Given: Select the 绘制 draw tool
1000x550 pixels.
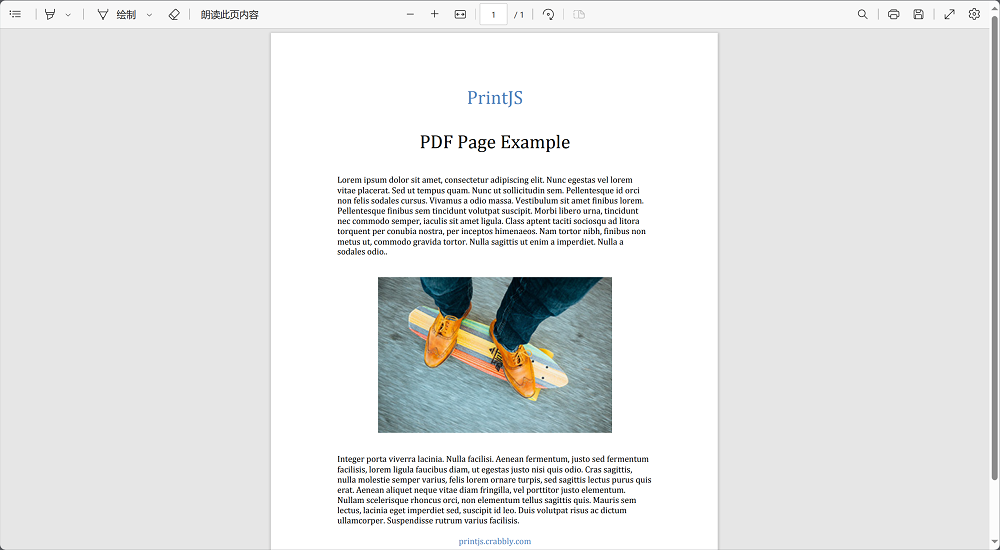Looking at the screenshot, I should point(117,14).
